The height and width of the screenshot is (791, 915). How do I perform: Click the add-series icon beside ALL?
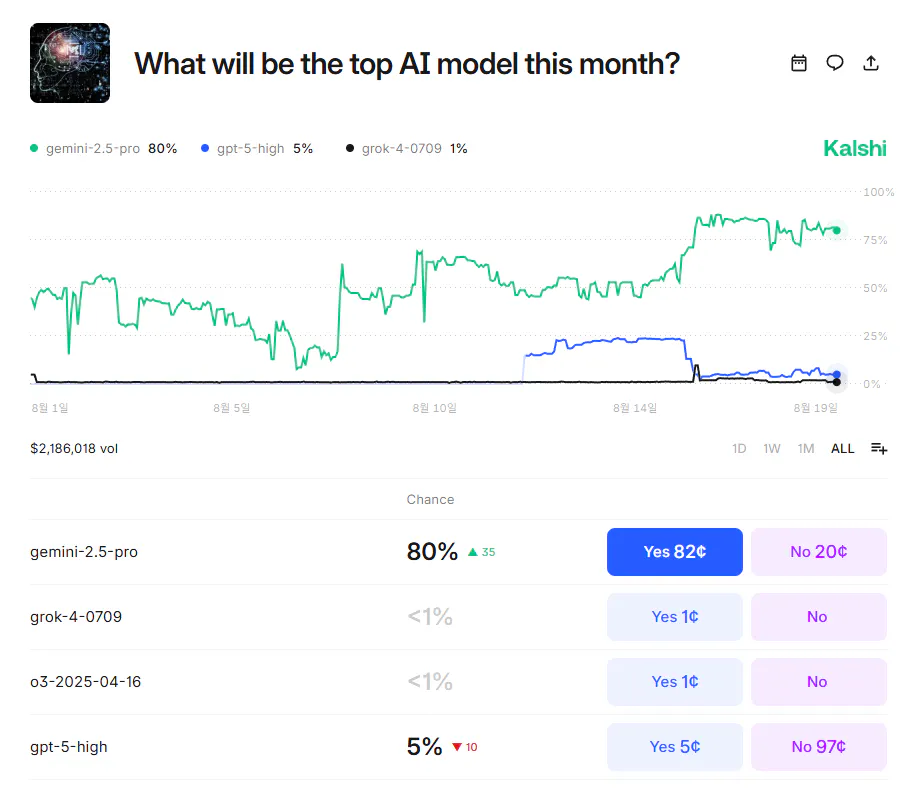pos(879,448)
